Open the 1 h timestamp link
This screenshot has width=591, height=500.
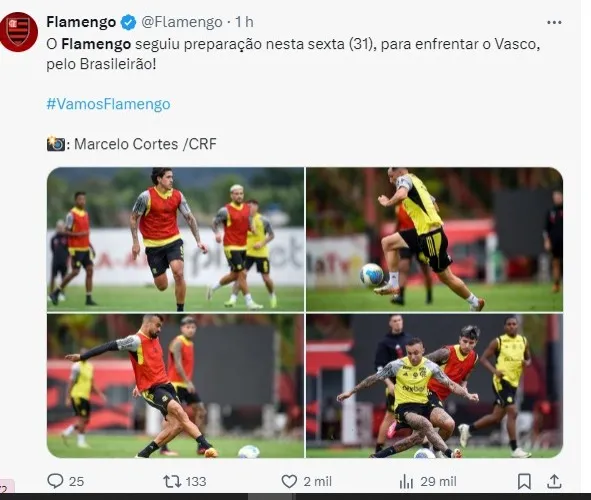(244, 22)
